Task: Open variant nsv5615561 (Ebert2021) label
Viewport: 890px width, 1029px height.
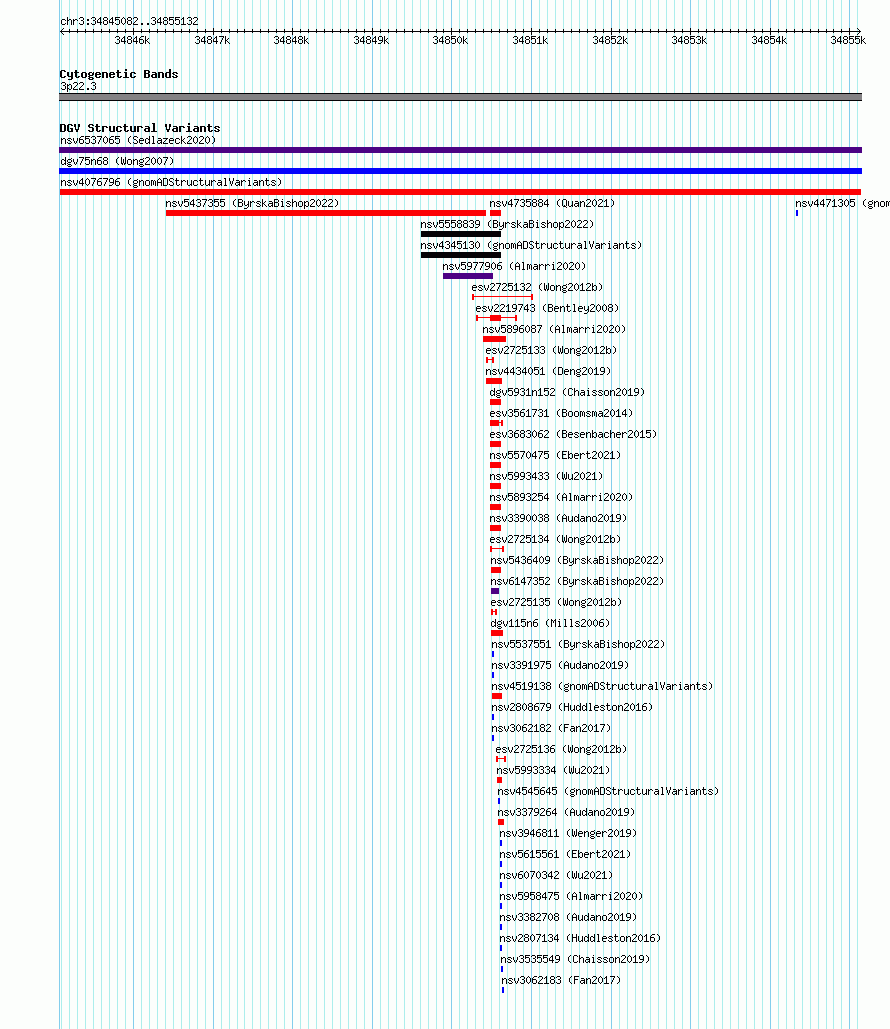Action: click(564, 854)
